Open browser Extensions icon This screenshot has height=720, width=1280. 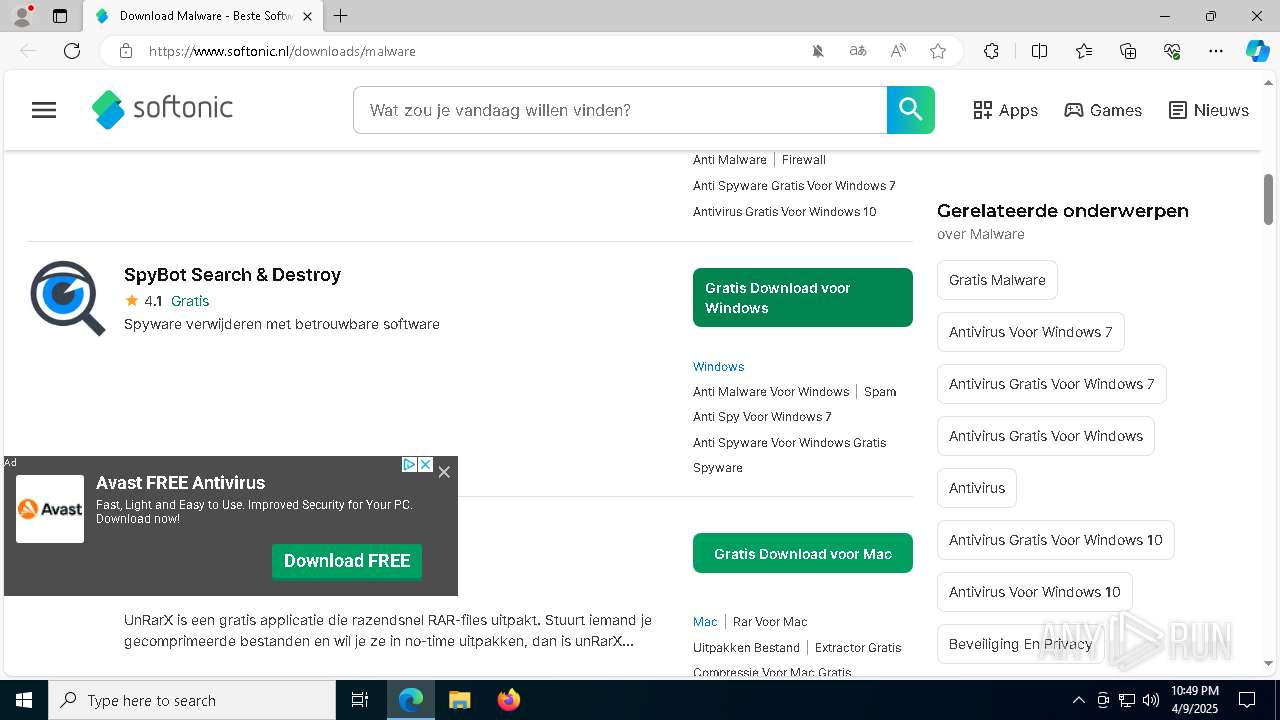click(991, 51)
